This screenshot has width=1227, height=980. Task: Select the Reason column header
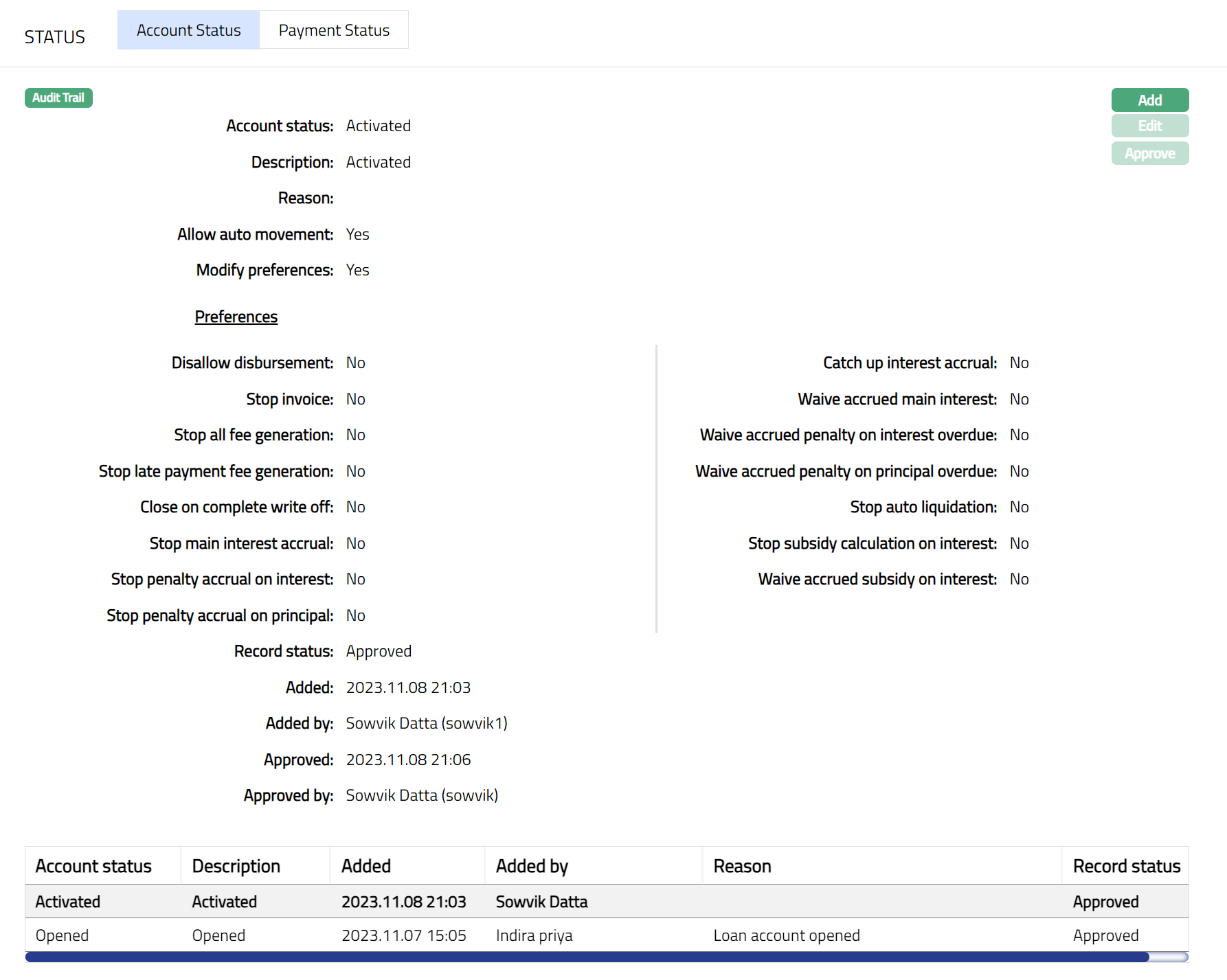[x=742, y=866]
